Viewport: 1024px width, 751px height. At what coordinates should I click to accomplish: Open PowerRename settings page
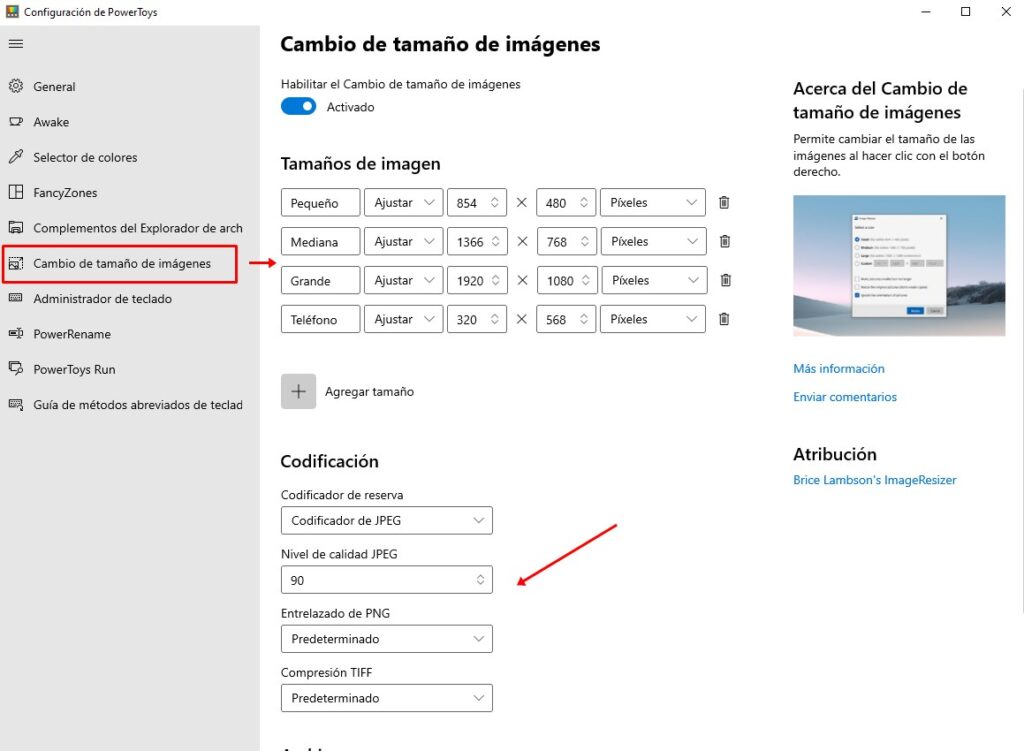pyautogui.click(x=72, y=334)
